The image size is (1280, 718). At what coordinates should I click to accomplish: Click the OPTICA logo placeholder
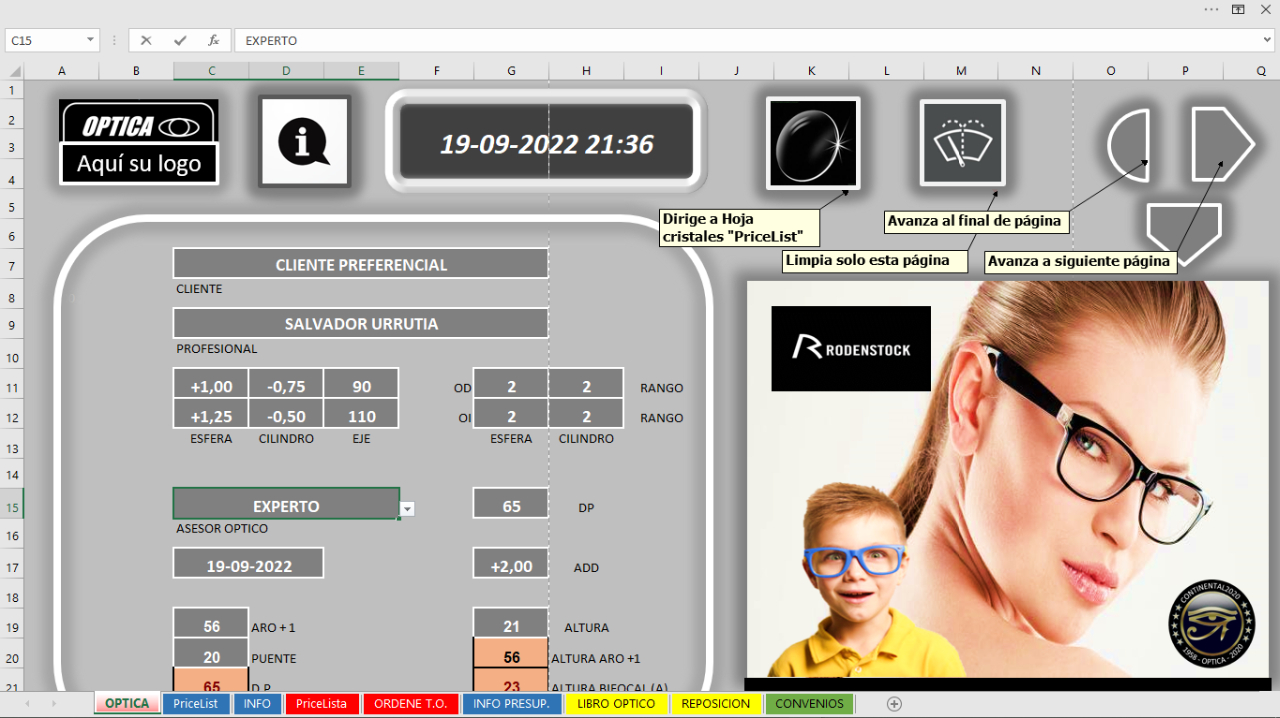pyautogui.click(x=139, y=142)
